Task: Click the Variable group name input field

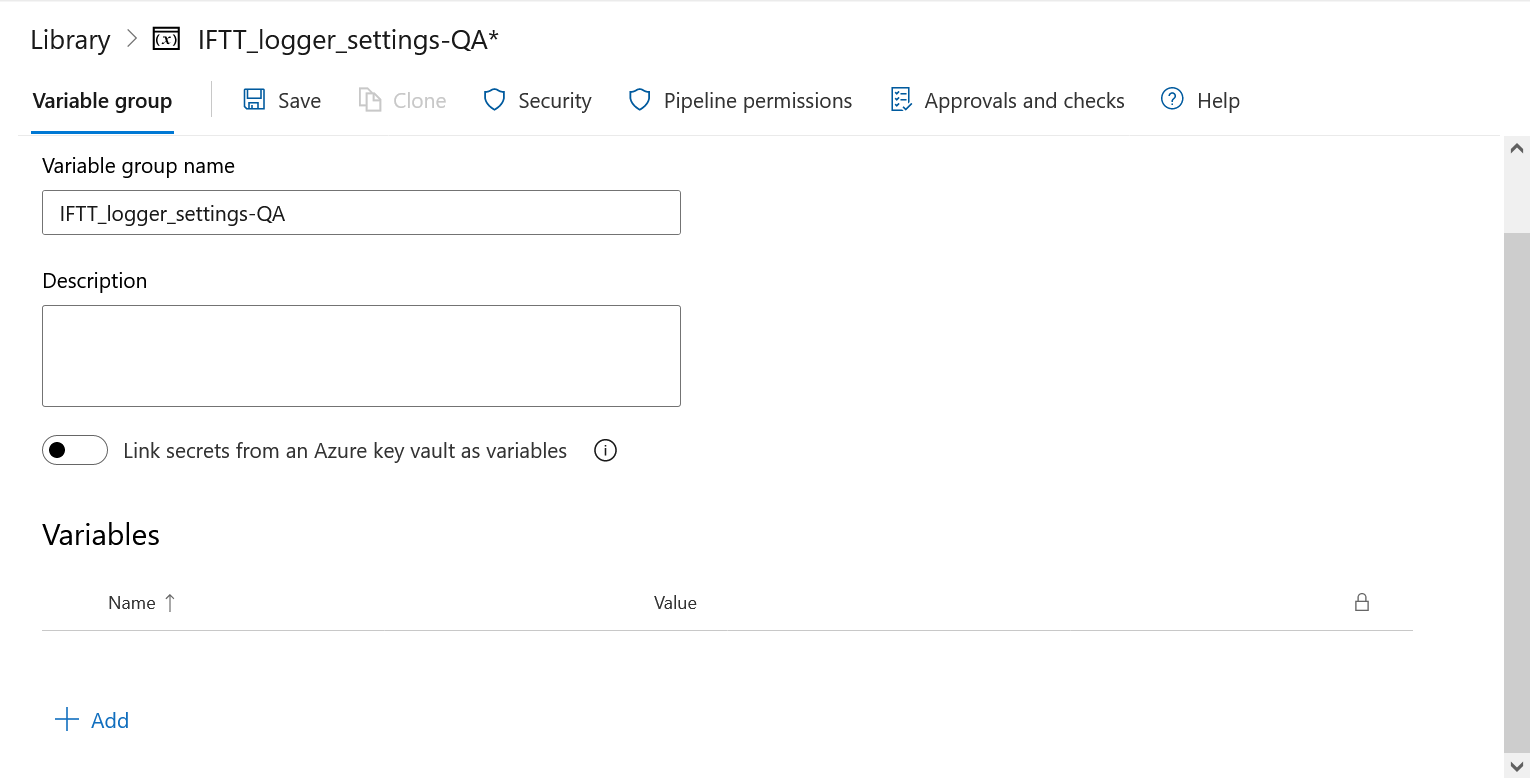Action: (x=361, y=213)
